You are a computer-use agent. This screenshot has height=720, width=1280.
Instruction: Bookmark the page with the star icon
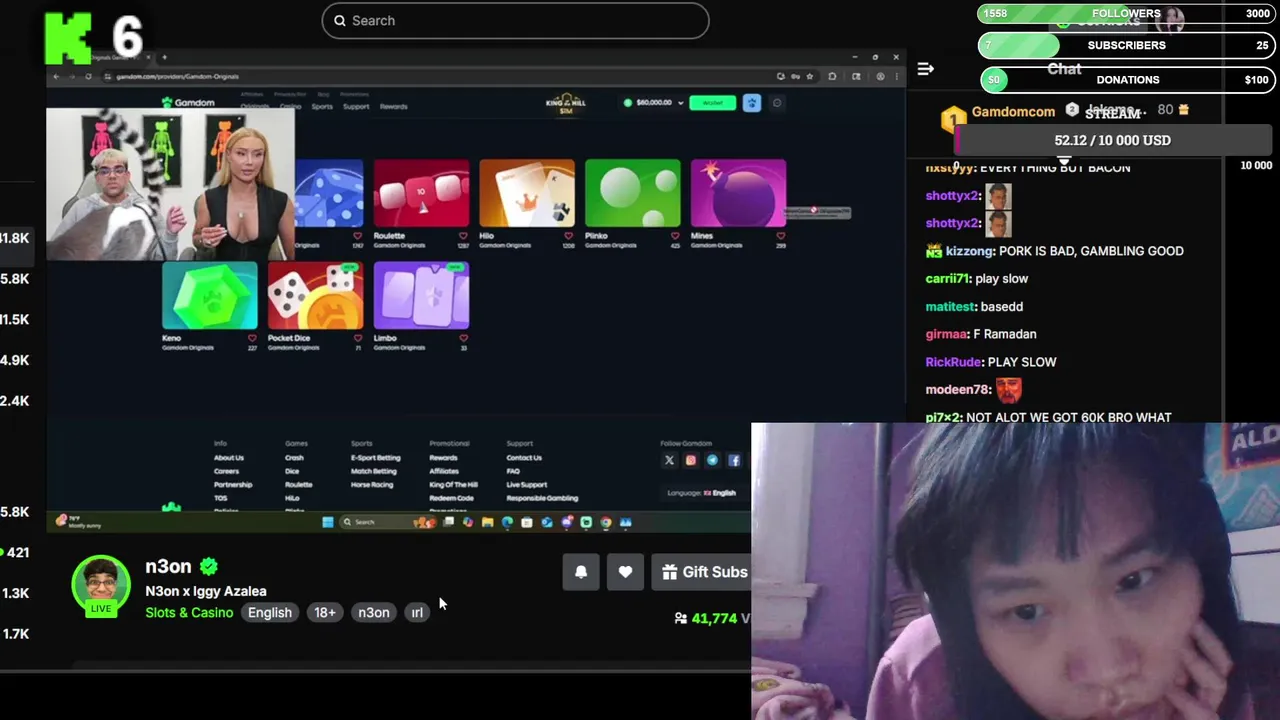click(810, 76)
